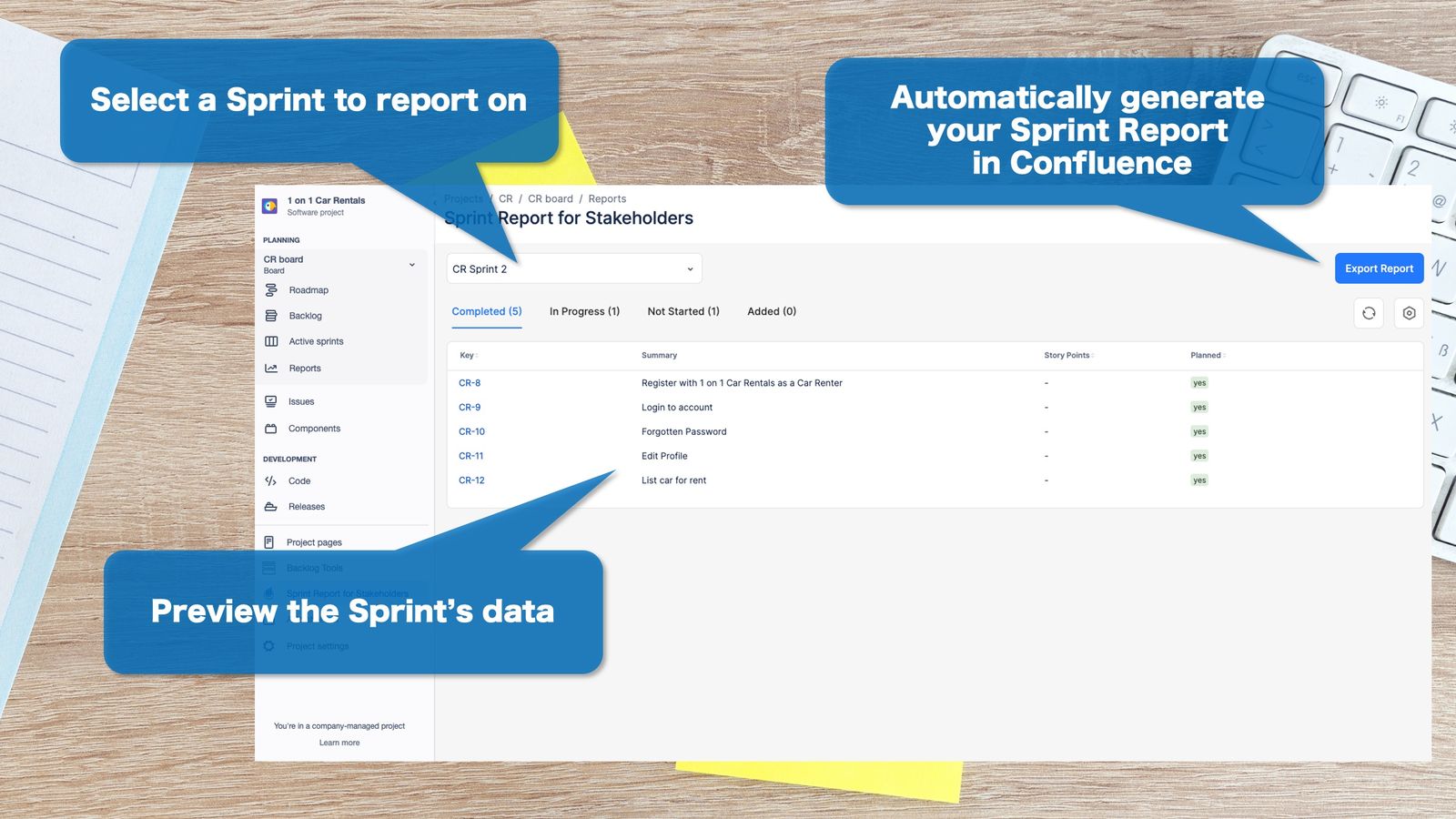Click summary 'Login to account'

click(x=677, y=408)
